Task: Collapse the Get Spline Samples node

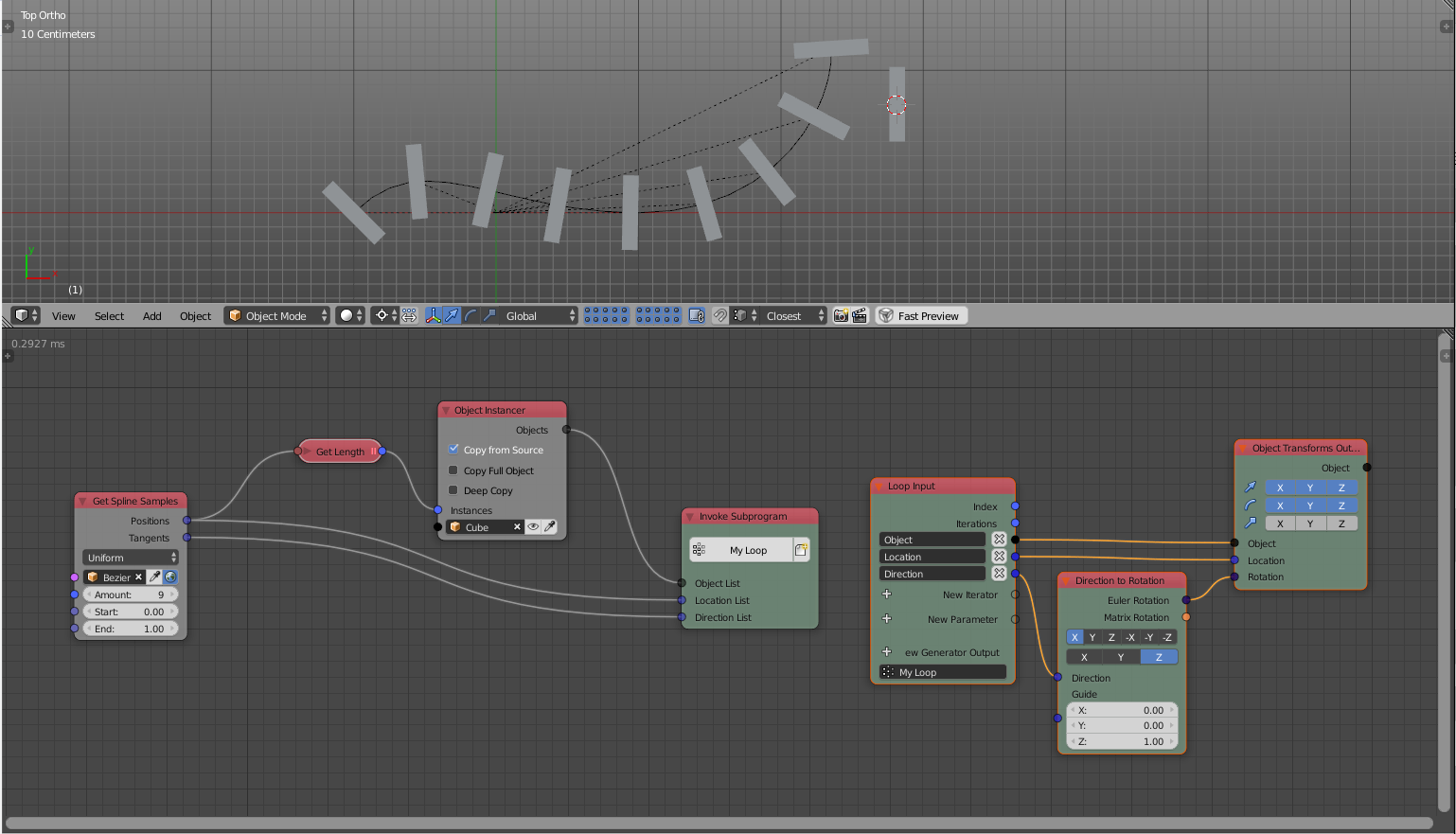Action: pyautogui.click(x=83, y=501)
